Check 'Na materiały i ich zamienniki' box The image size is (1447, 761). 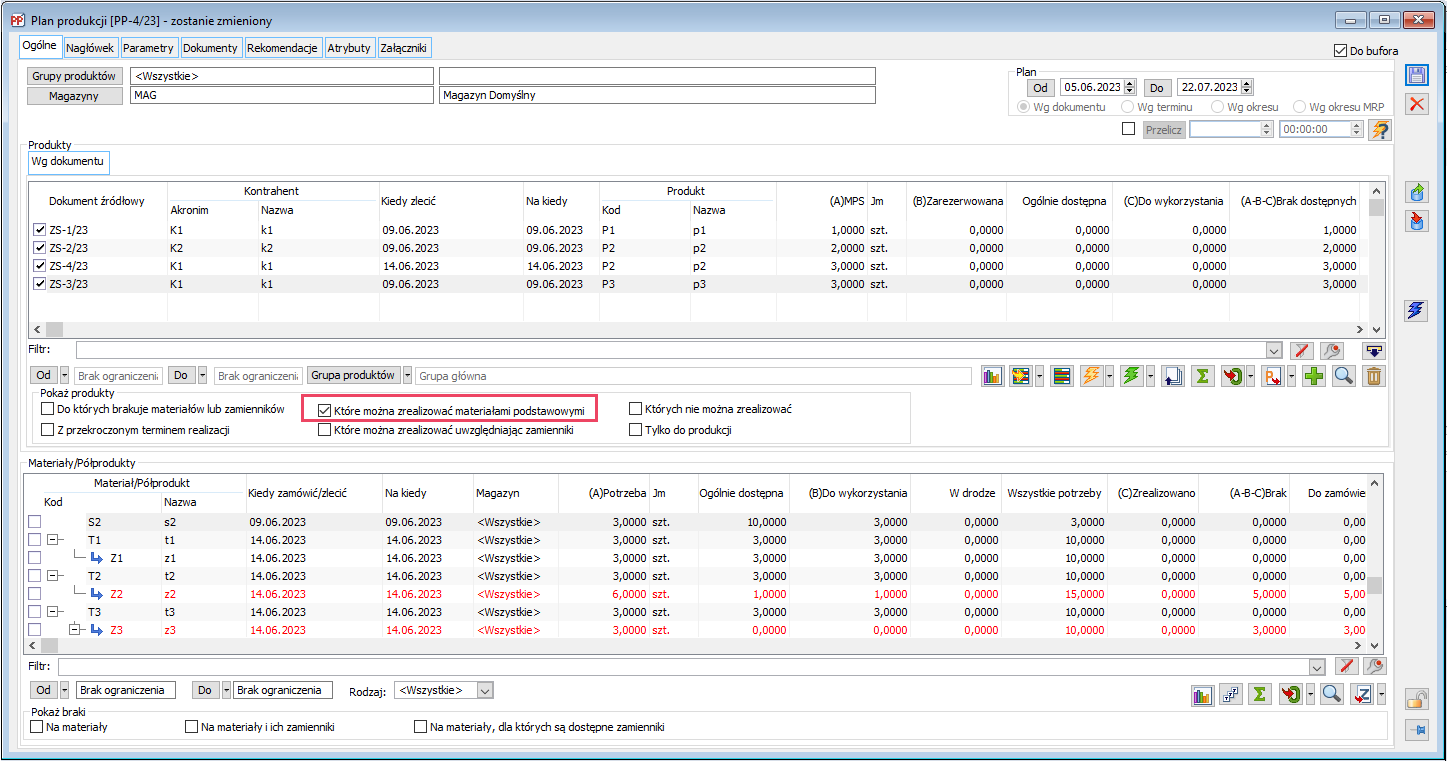pos(192,727)
